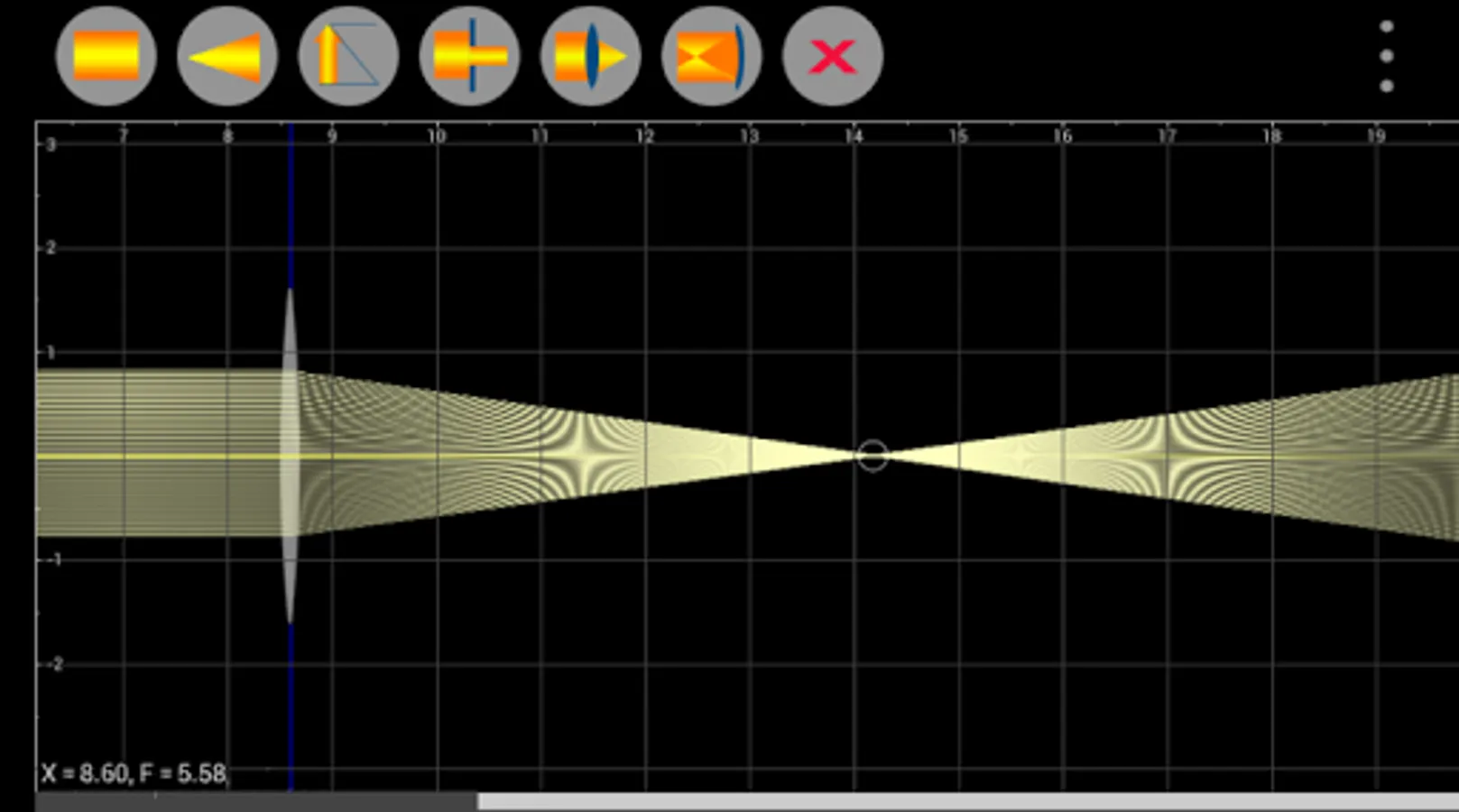Click the ruler label 10 on top axis
This screenshot has width=1459, height=812.
(437, 136)
